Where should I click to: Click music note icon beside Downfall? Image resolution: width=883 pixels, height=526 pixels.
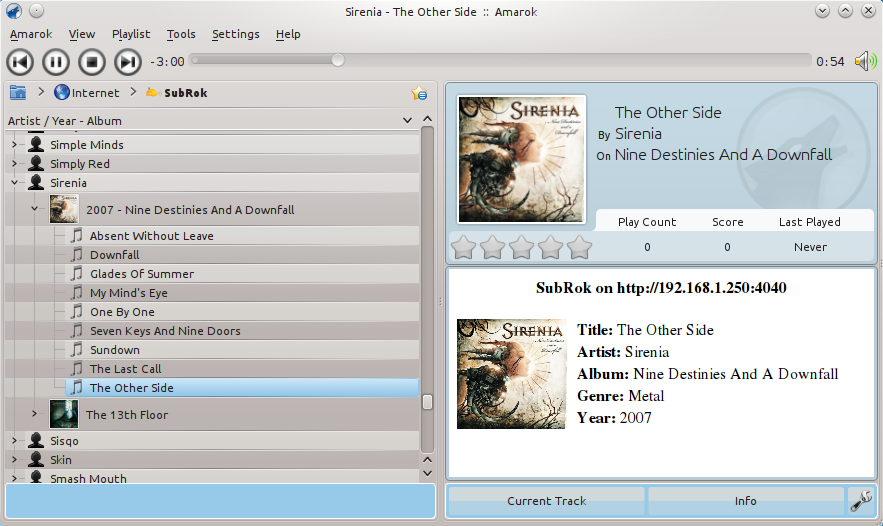coord(77,255)
